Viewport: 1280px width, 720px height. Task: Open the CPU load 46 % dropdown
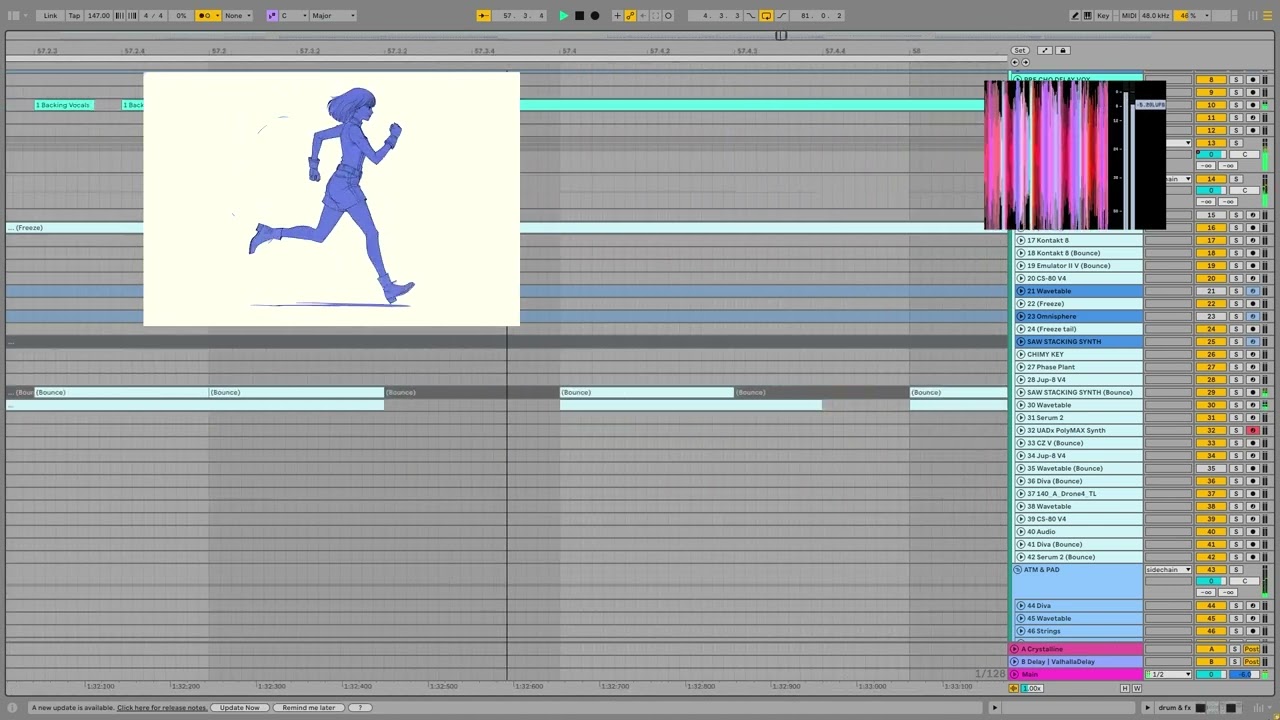[x=1194, y=15]
